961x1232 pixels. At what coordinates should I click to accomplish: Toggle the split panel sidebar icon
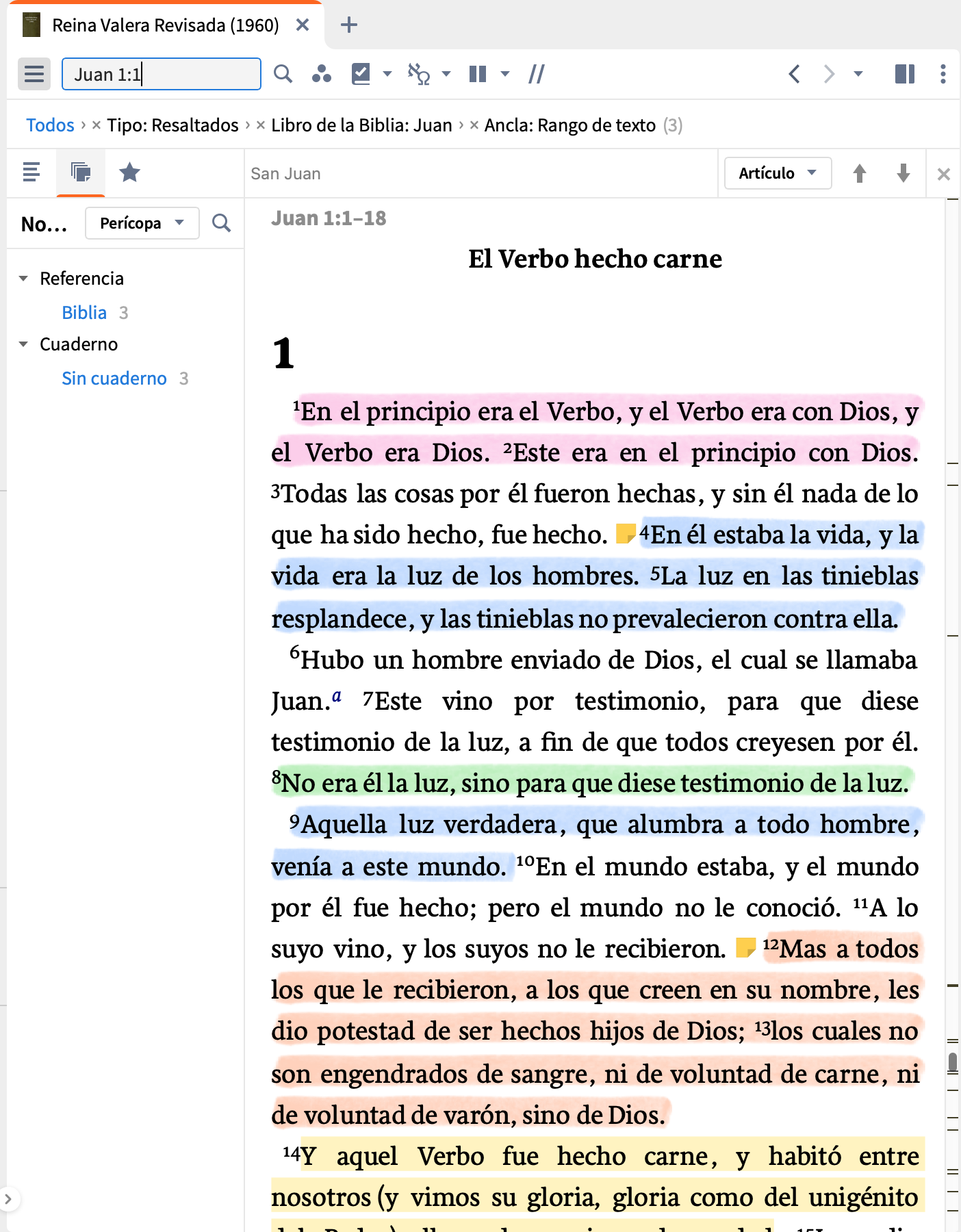[905, 74]
